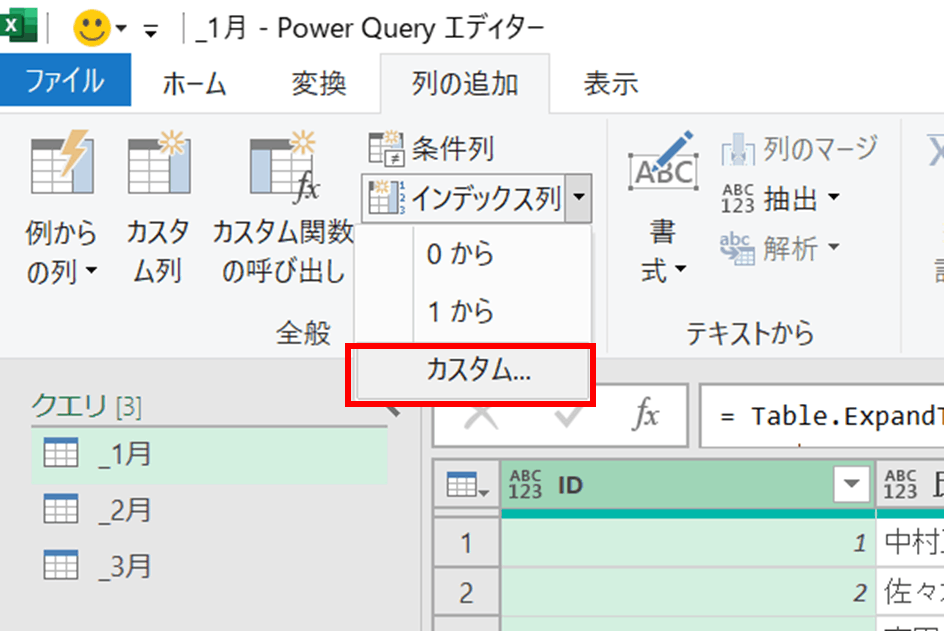Click the 例からの列 icon
Viewport: 944px width, 631px height.
pos(61,163)
